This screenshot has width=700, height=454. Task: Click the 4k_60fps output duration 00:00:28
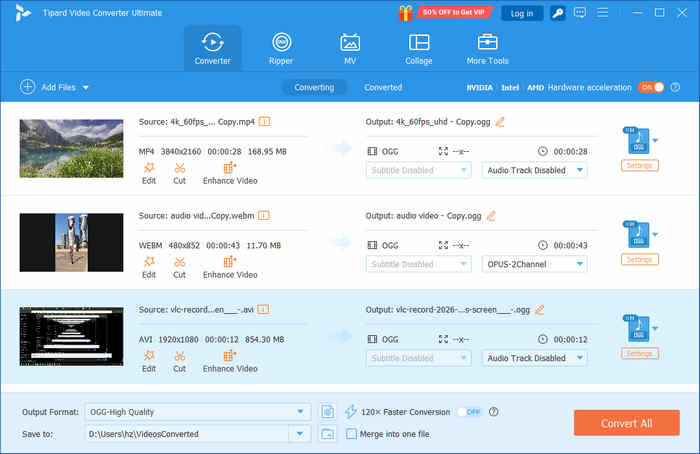pos(570,151)
